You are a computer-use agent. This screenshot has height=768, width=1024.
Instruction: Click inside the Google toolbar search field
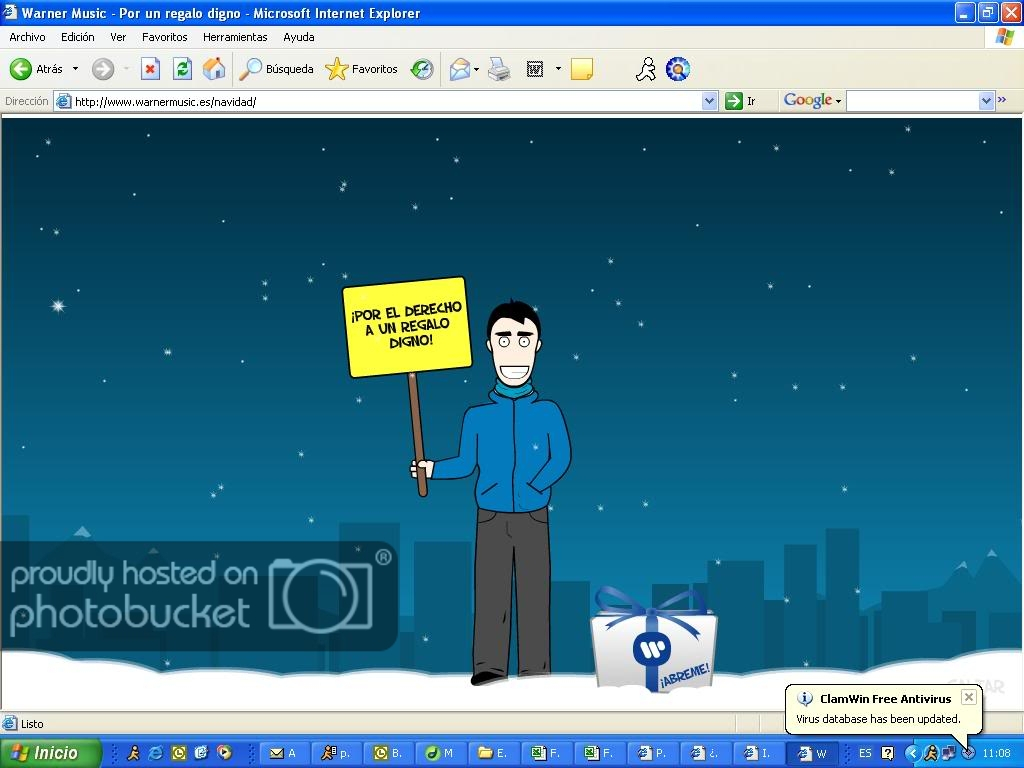[x=912, y=101]
